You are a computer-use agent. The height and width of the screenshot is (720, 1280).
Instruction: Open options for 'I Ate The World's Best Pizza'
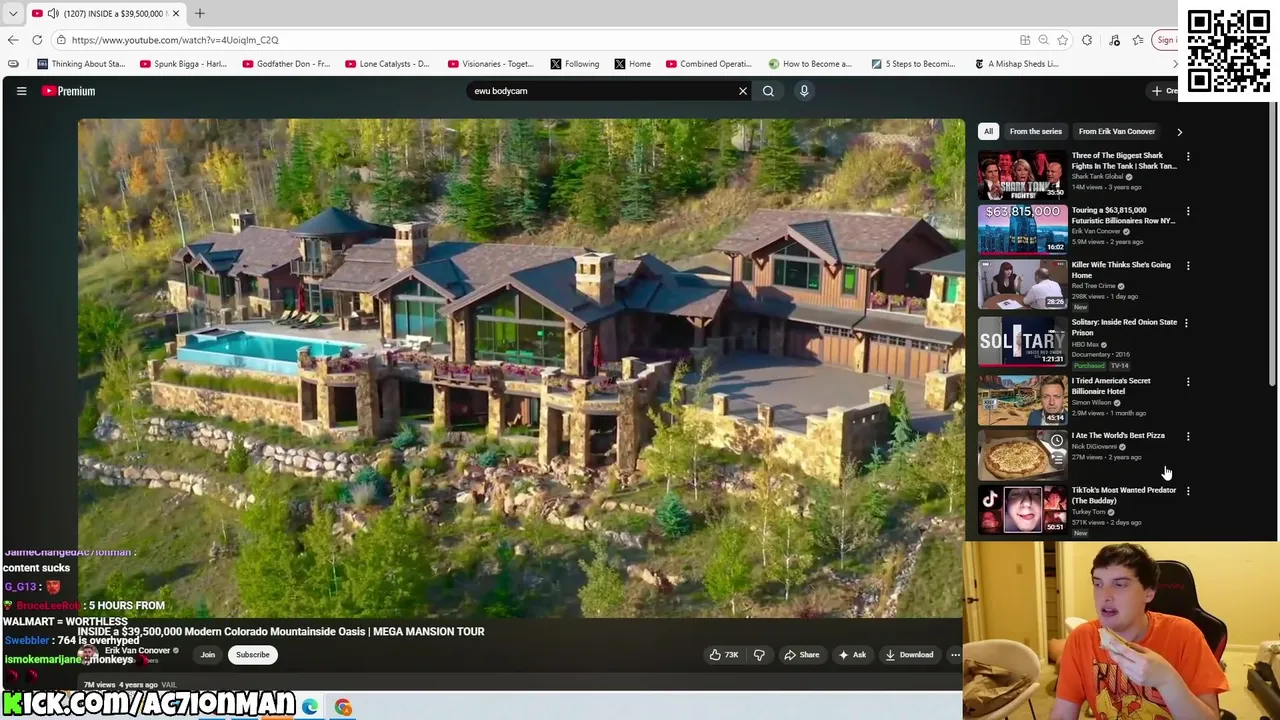click(x=1188, y=437)
